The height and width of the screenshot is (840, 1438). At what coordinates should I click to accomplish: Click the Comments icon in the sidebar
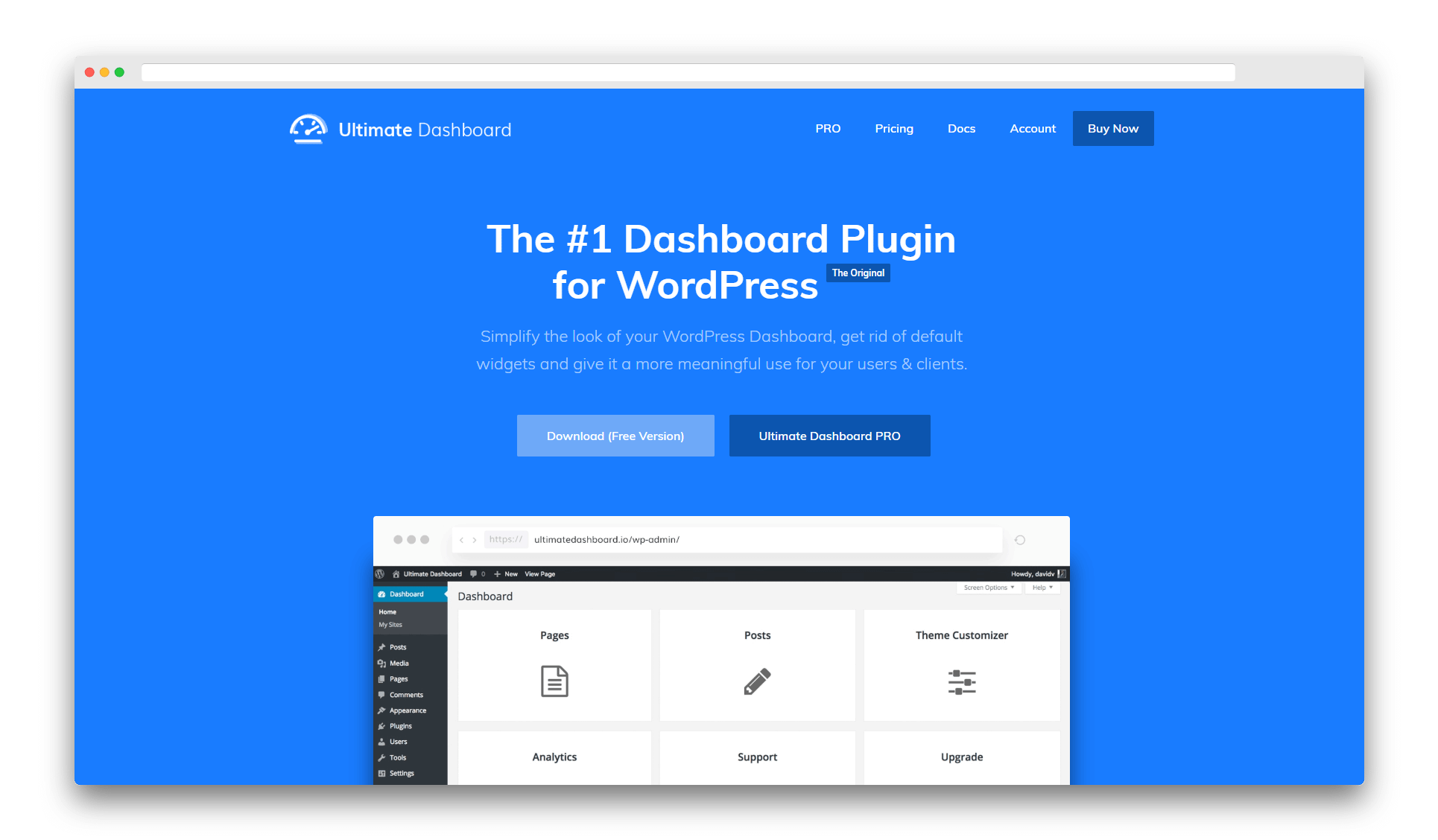tap(381, 695)
